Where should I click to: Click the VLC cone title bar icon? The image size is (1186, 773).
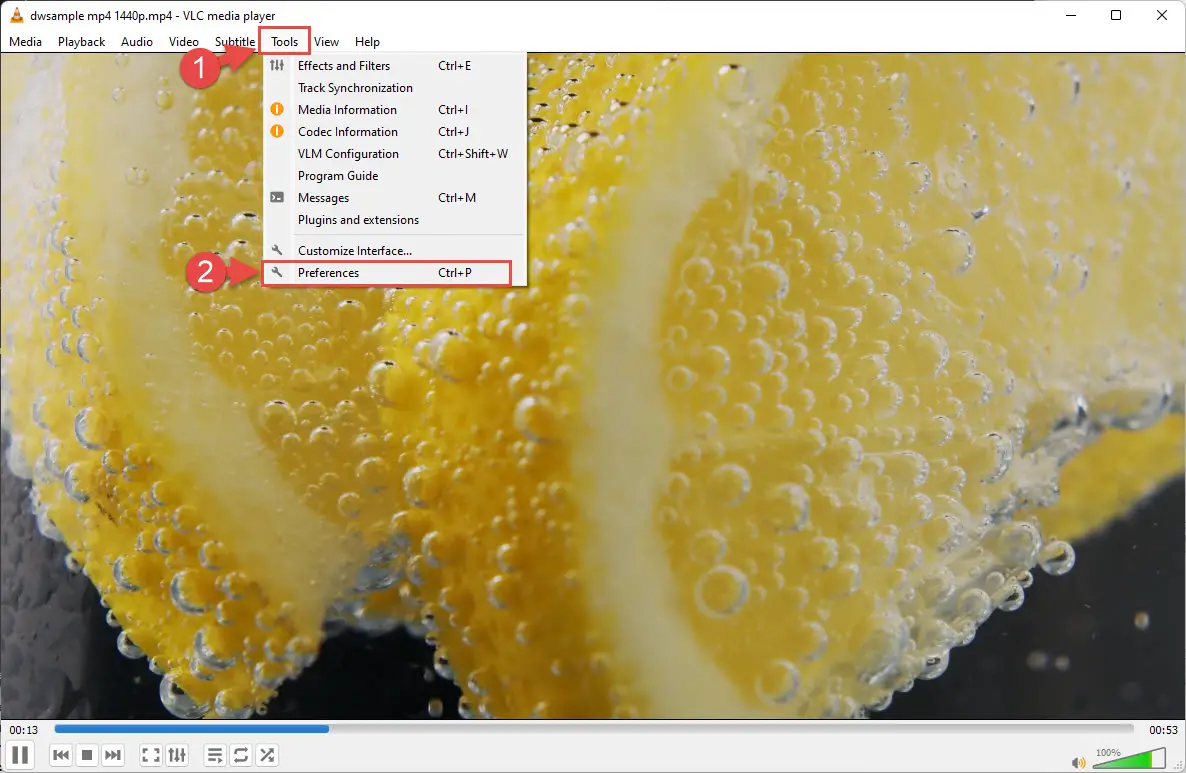pos(16,14)
